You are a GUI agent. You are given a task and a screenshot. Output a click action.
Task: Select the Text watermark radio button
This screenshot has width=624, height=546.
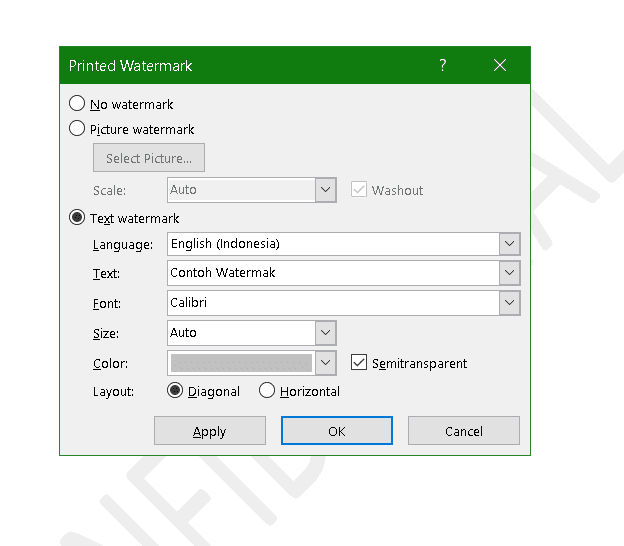[x=77, y=218]
